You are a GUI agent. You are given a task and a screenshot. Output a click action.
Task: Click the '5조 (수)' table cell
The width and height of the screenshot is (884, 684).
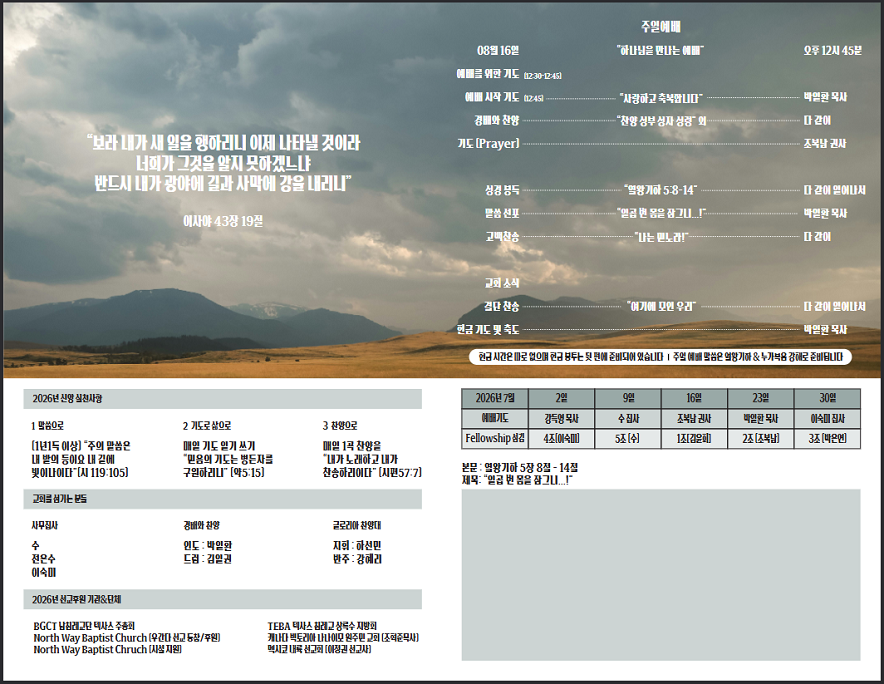[x=628, y=438]
